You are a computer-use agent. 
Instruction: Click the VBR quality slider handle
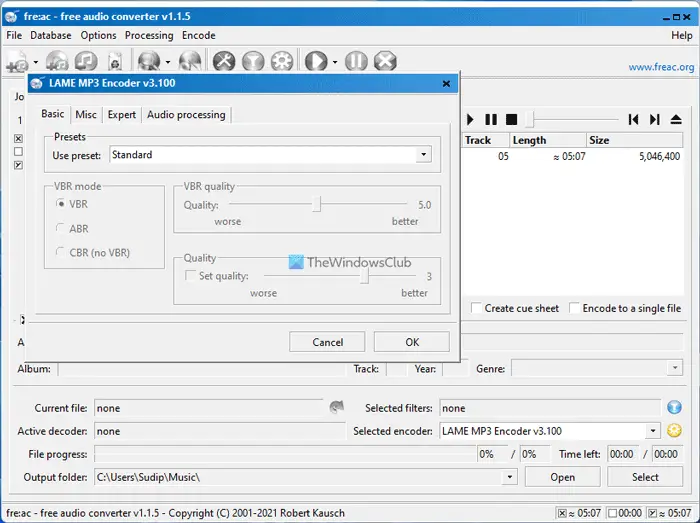point(317,204)
